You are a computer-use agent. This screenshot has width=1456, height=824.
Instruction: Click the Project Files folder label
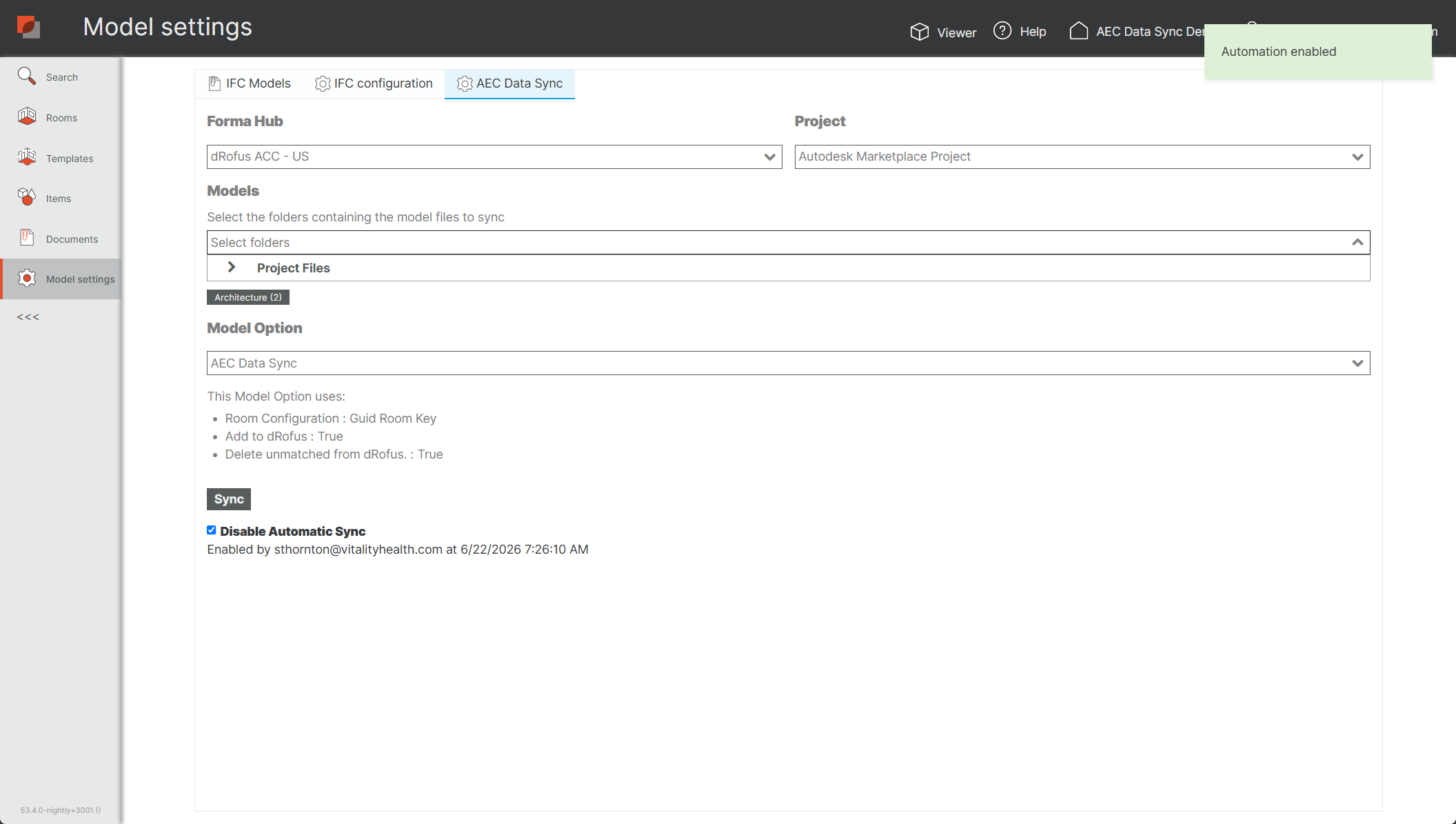[x=294, y=268]
